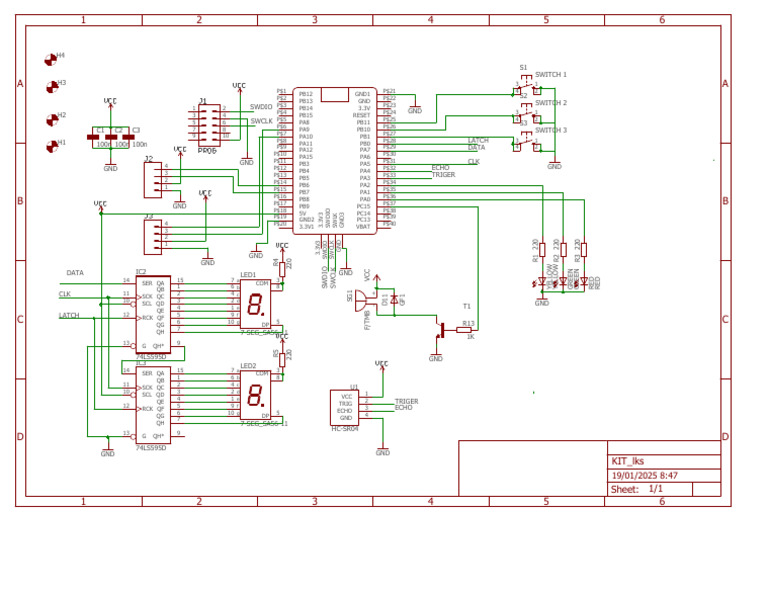Image resolution: width=768 pixels, height=594 pixels.
Task: Select the H2 mounting hole symbol
Action: (52, 119)
